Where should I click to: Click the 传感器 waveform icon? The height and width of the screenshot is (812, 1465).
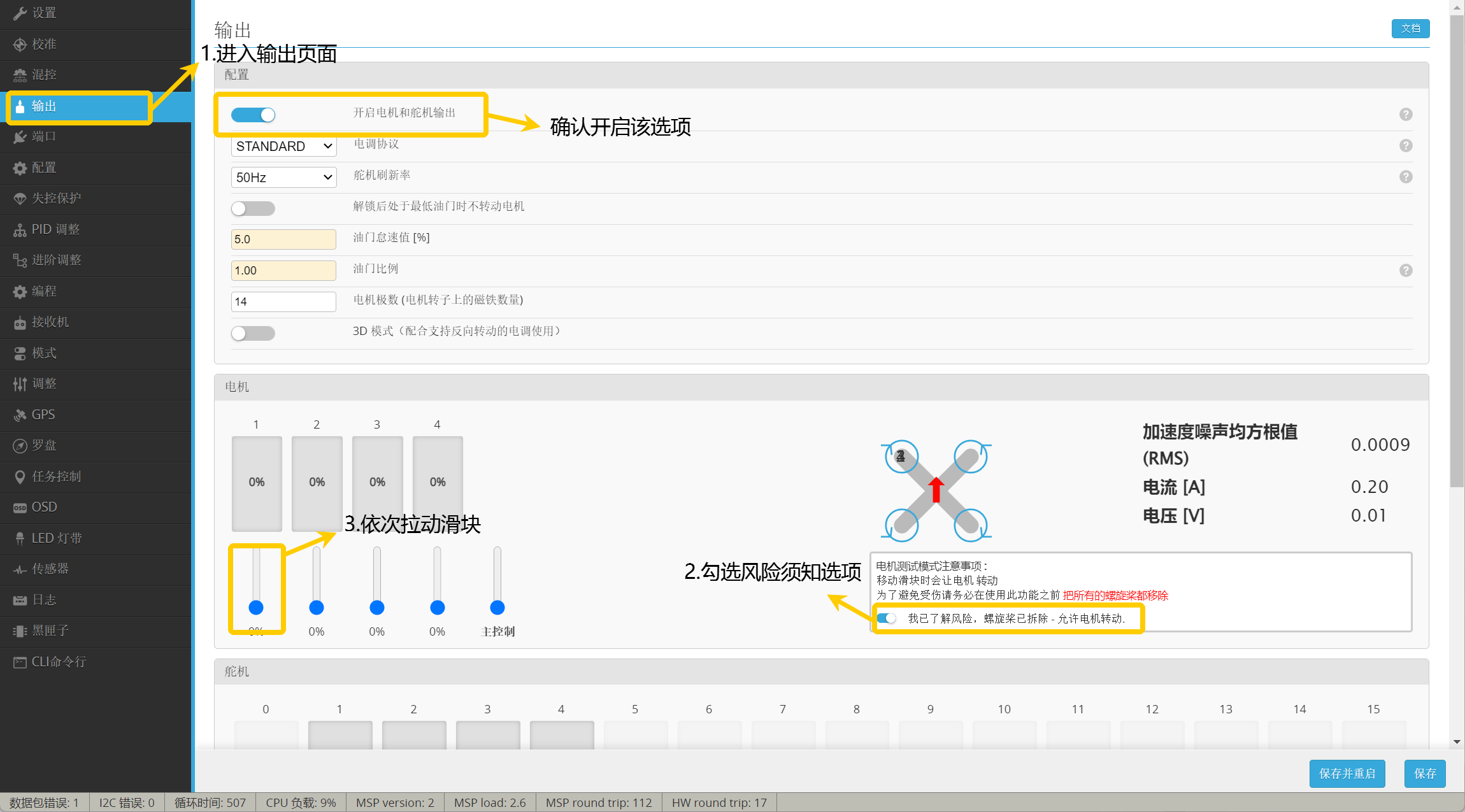[x=20, y=569]
